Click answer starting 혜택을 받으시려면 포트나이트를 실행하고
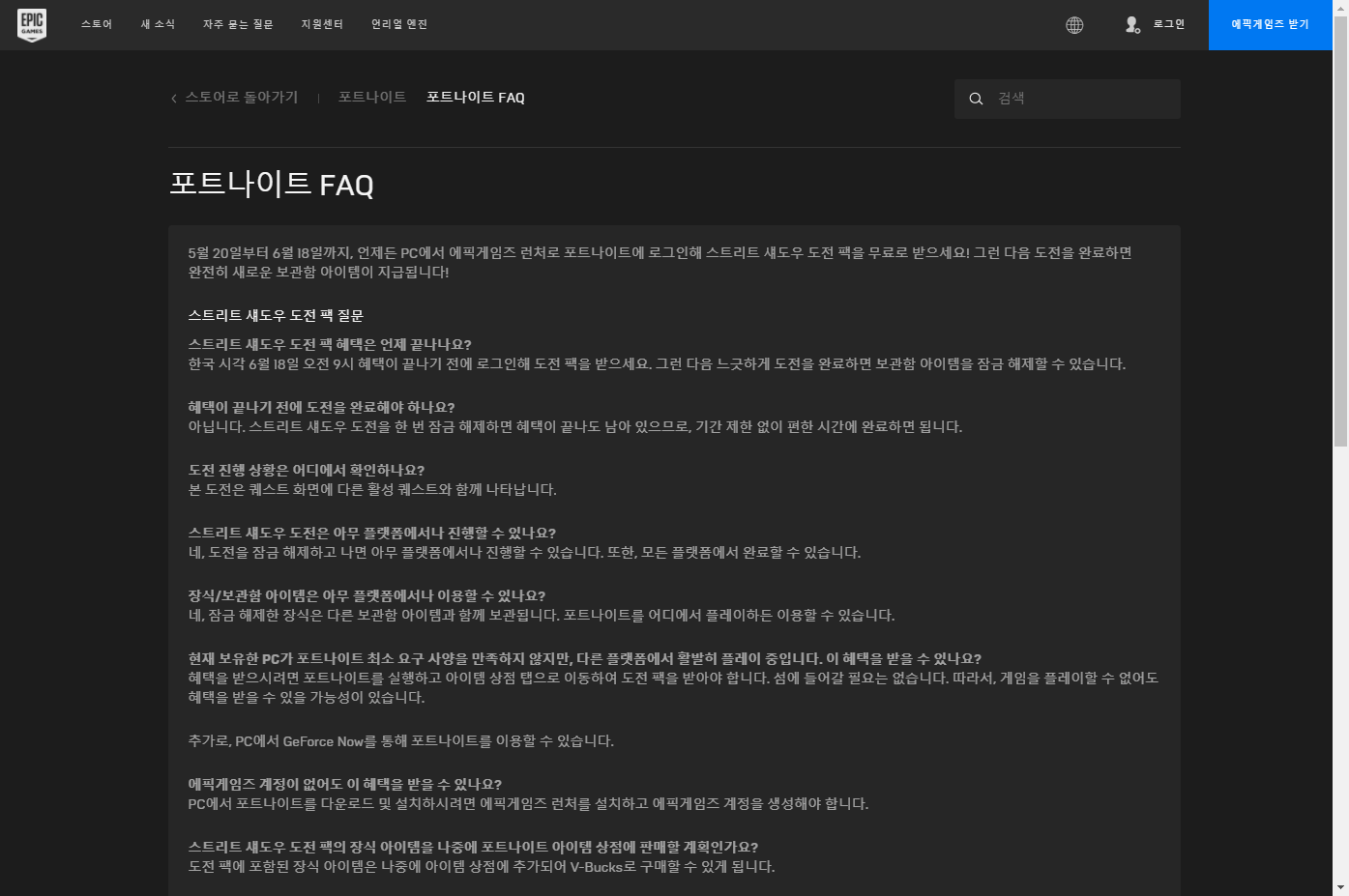1349x896 pixels. [673, 688]
